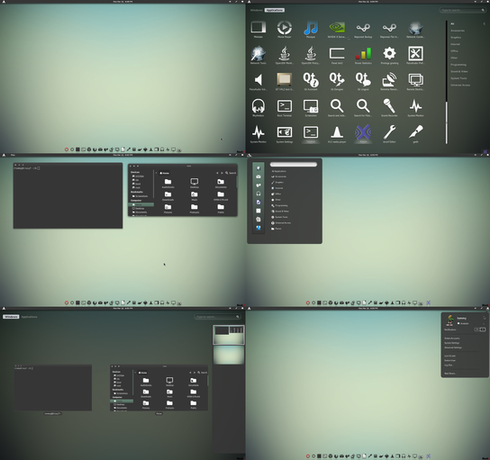
Task: Launch Musique with blue music notes icon
Action: point(311,28)
